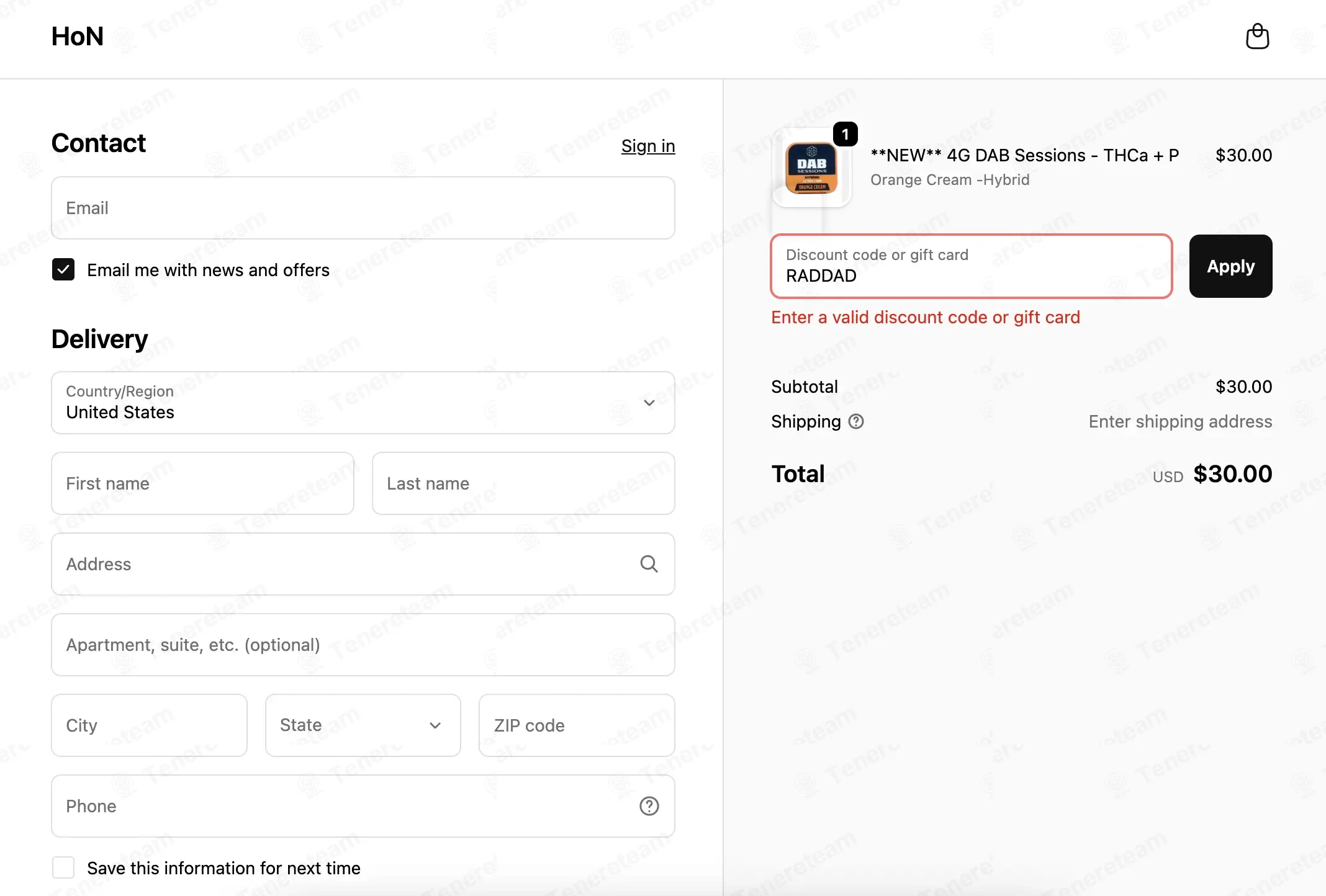The image size is (1326, 896).
Task: Expand the State dropdown
Action: [363, 725]
